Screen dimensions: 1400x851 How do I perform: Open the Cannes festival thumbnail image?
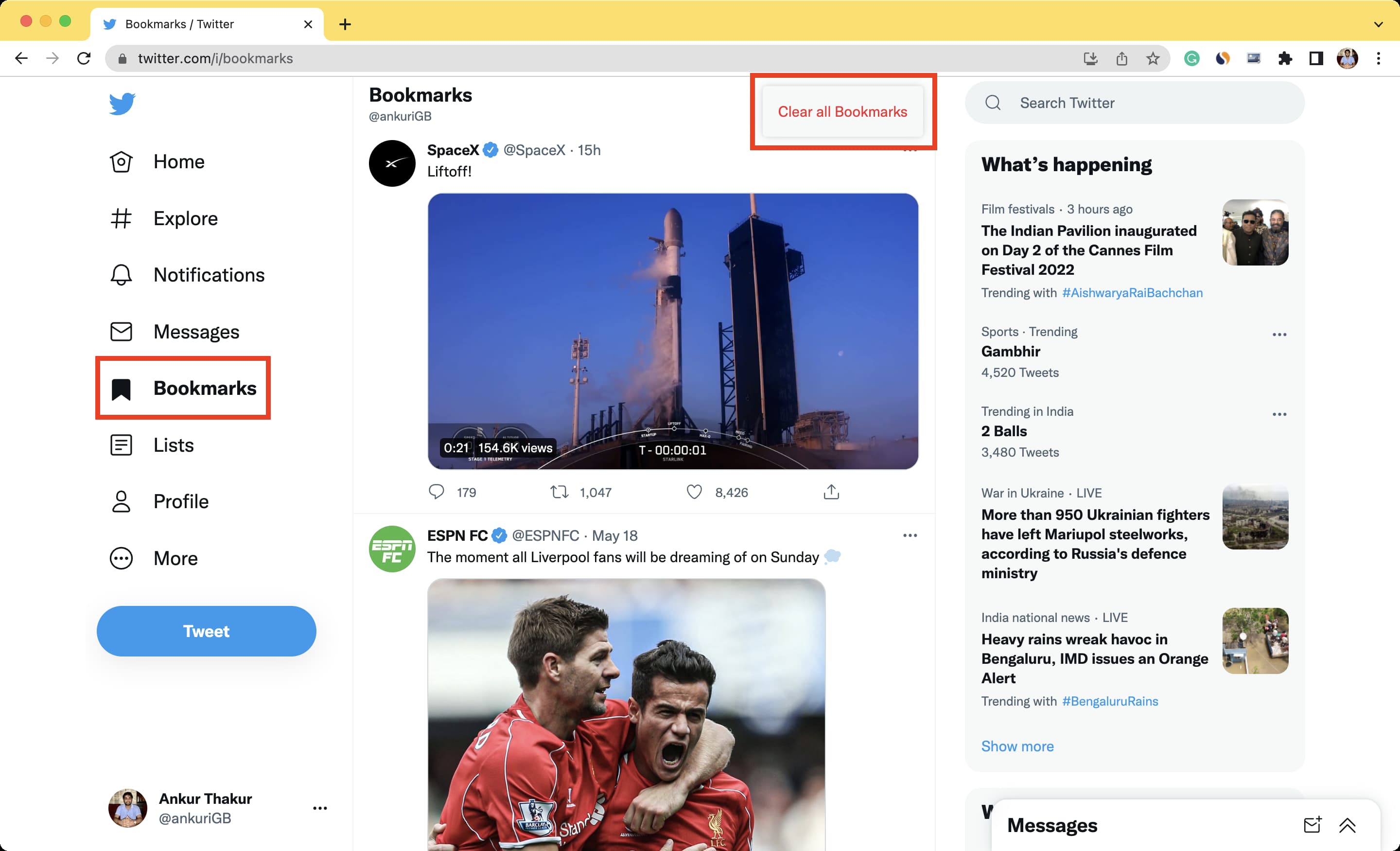pyautogui.click(x=1255, y=232)
